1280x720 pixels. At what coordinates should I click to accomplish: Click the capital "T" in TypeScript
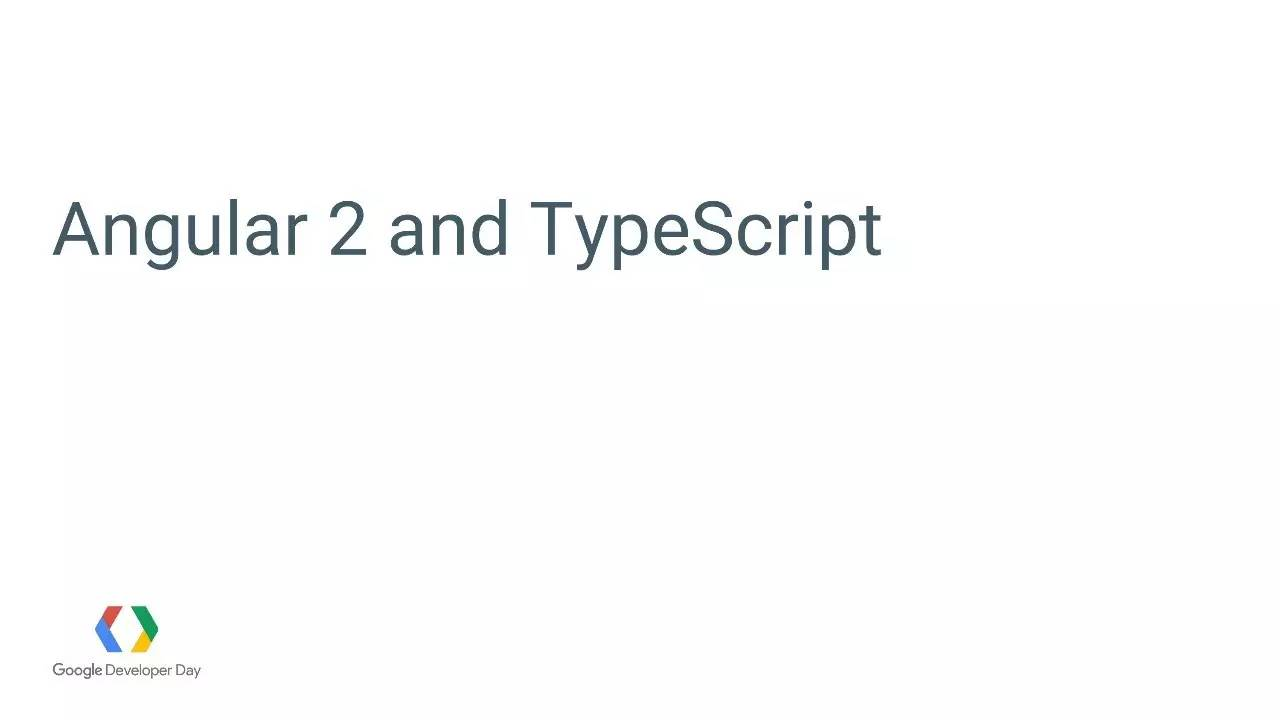point(551,228)
